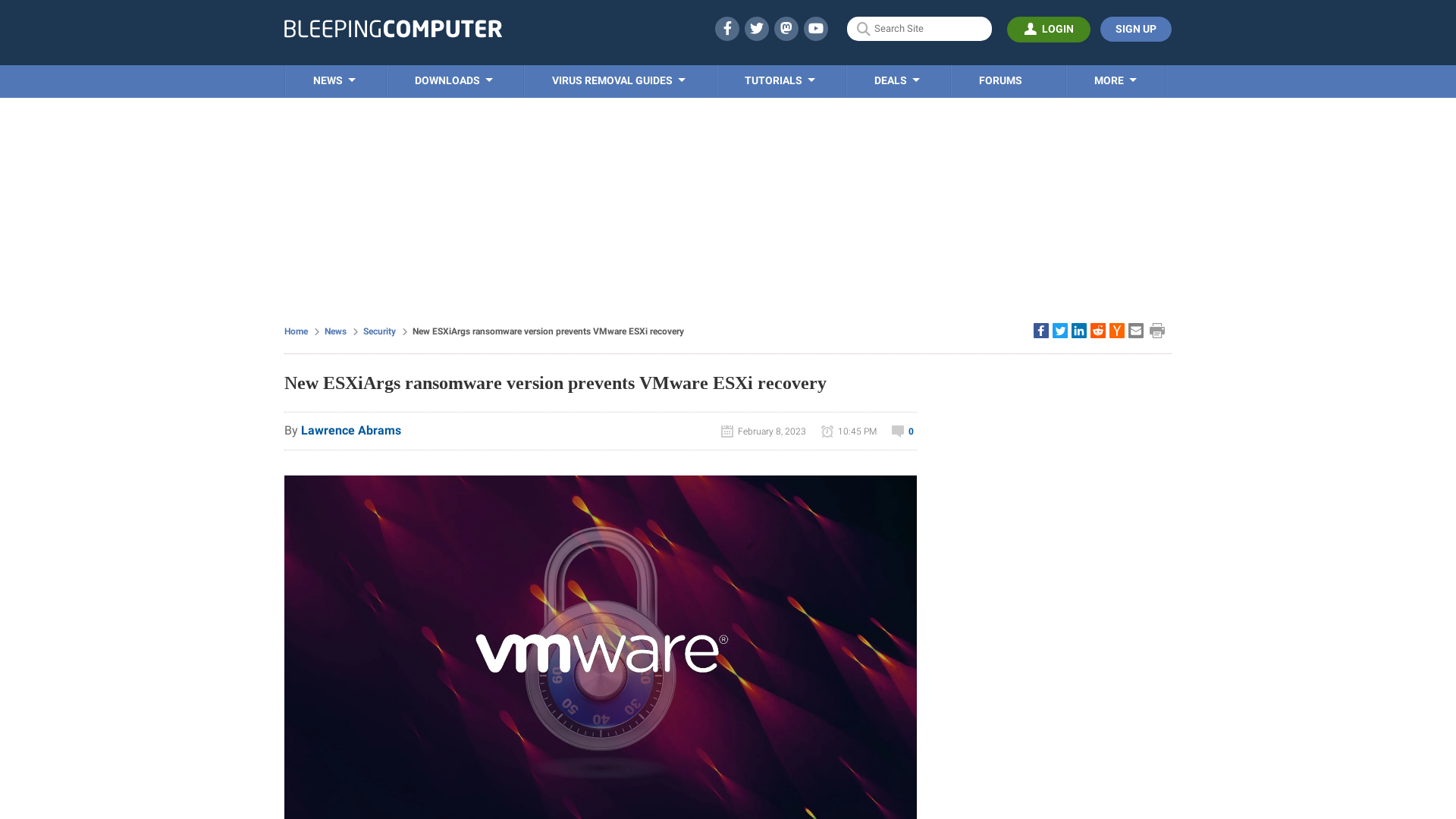Image resolution: width=1456 pixels, height=819 pixels.
Task: Click the LinkedIn share icon
Action: (x=1079, y=330)
